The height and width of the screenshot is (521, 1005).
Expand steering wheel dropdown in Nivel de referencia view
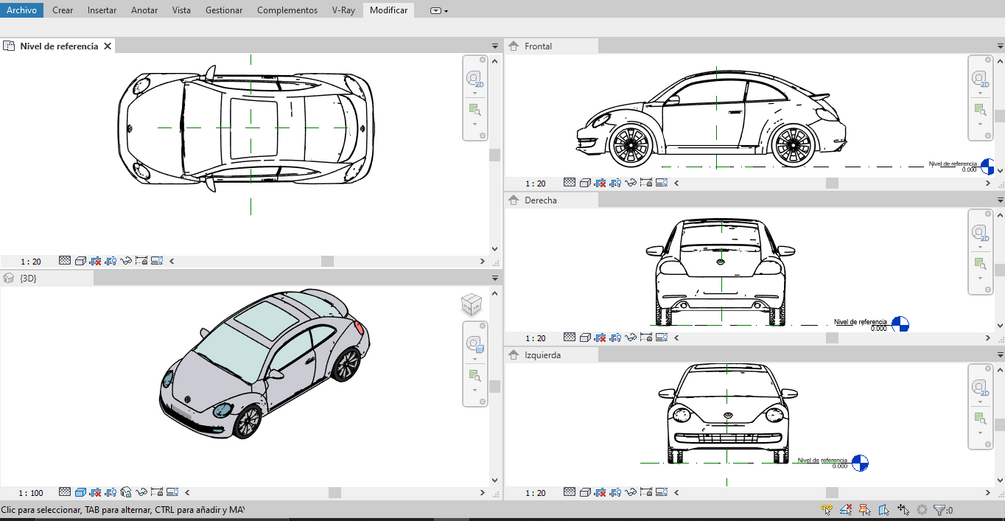[475, 93]
